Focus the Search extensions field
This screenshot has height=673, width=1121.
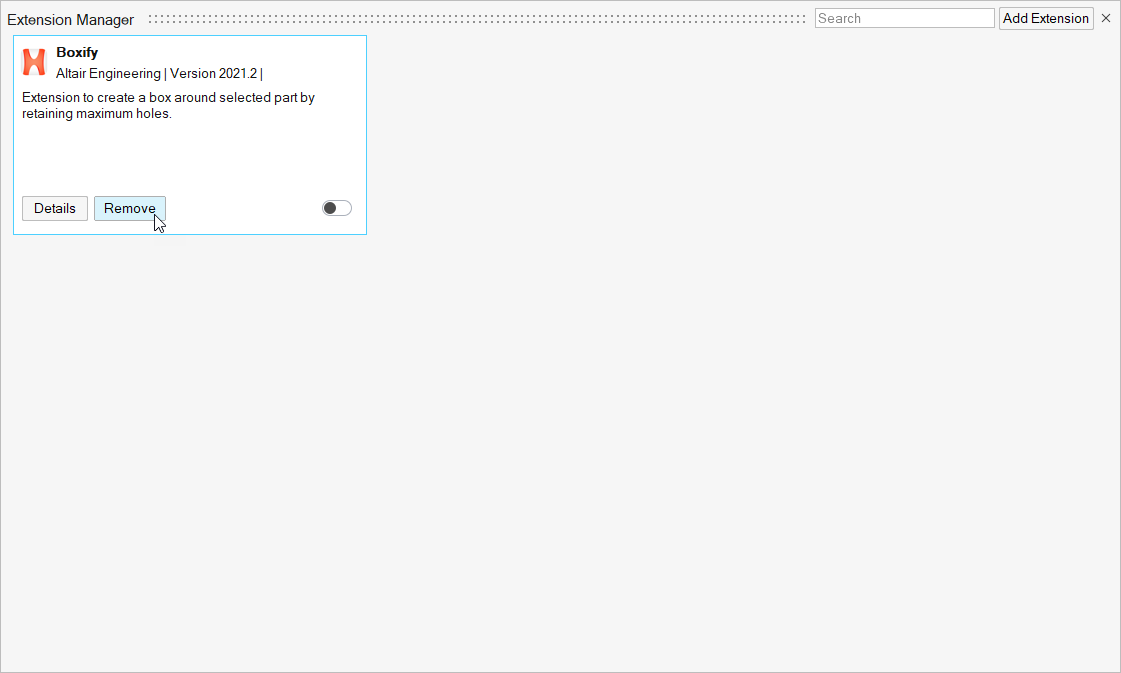tap(904, 18)
